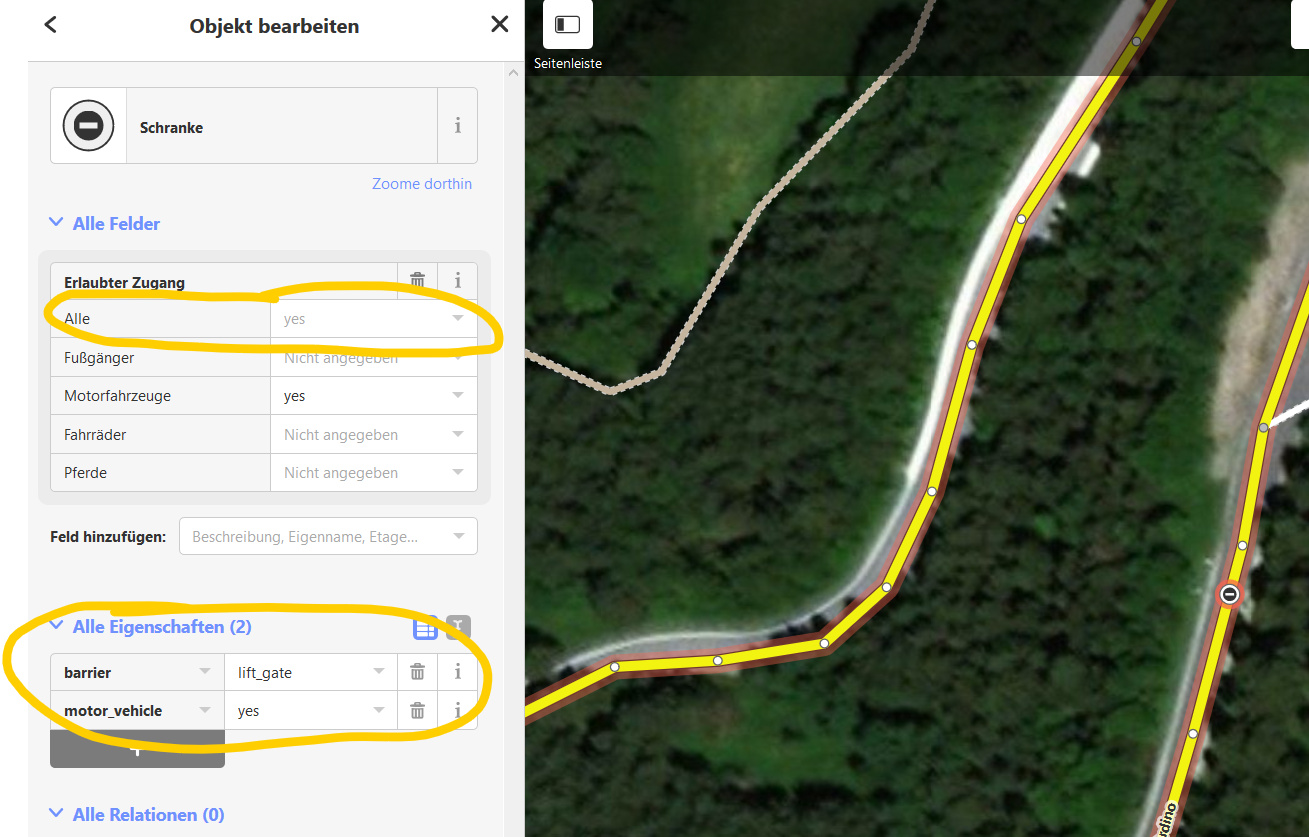Open info for Schranke preset
Viewport: 1309px width, 837px height.
coord(457,126)
